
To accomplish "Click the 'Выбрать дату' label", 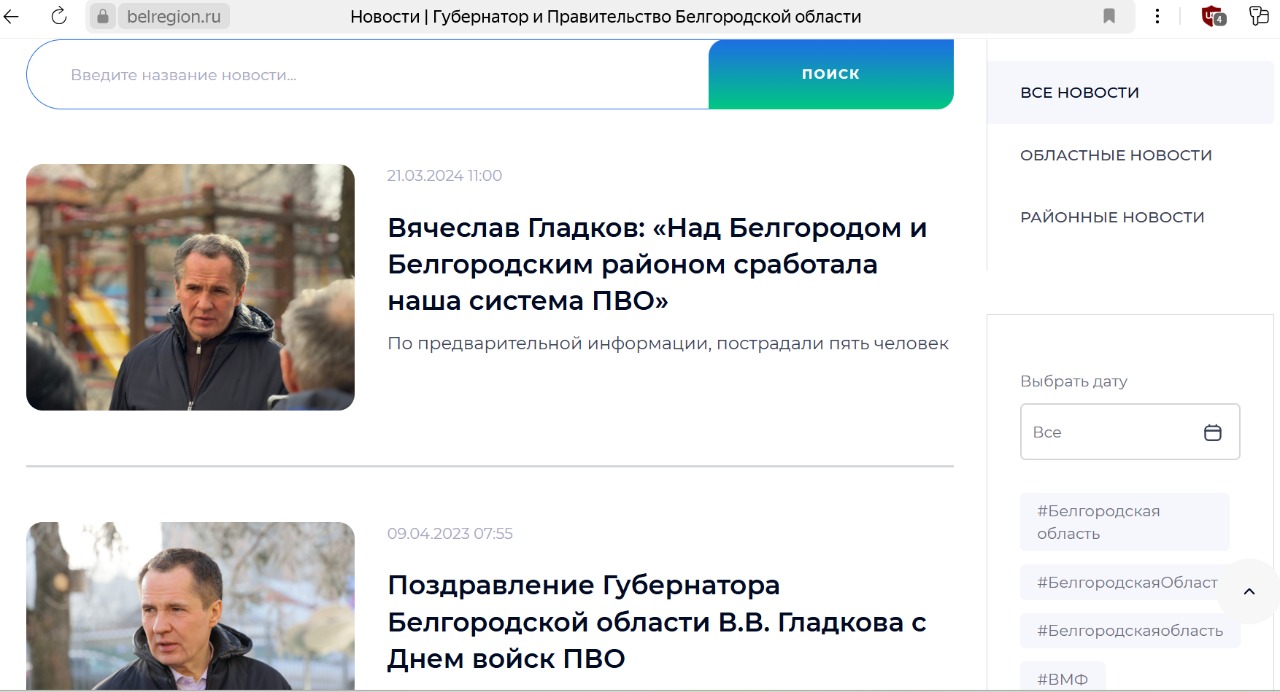I will (1073, 381).
